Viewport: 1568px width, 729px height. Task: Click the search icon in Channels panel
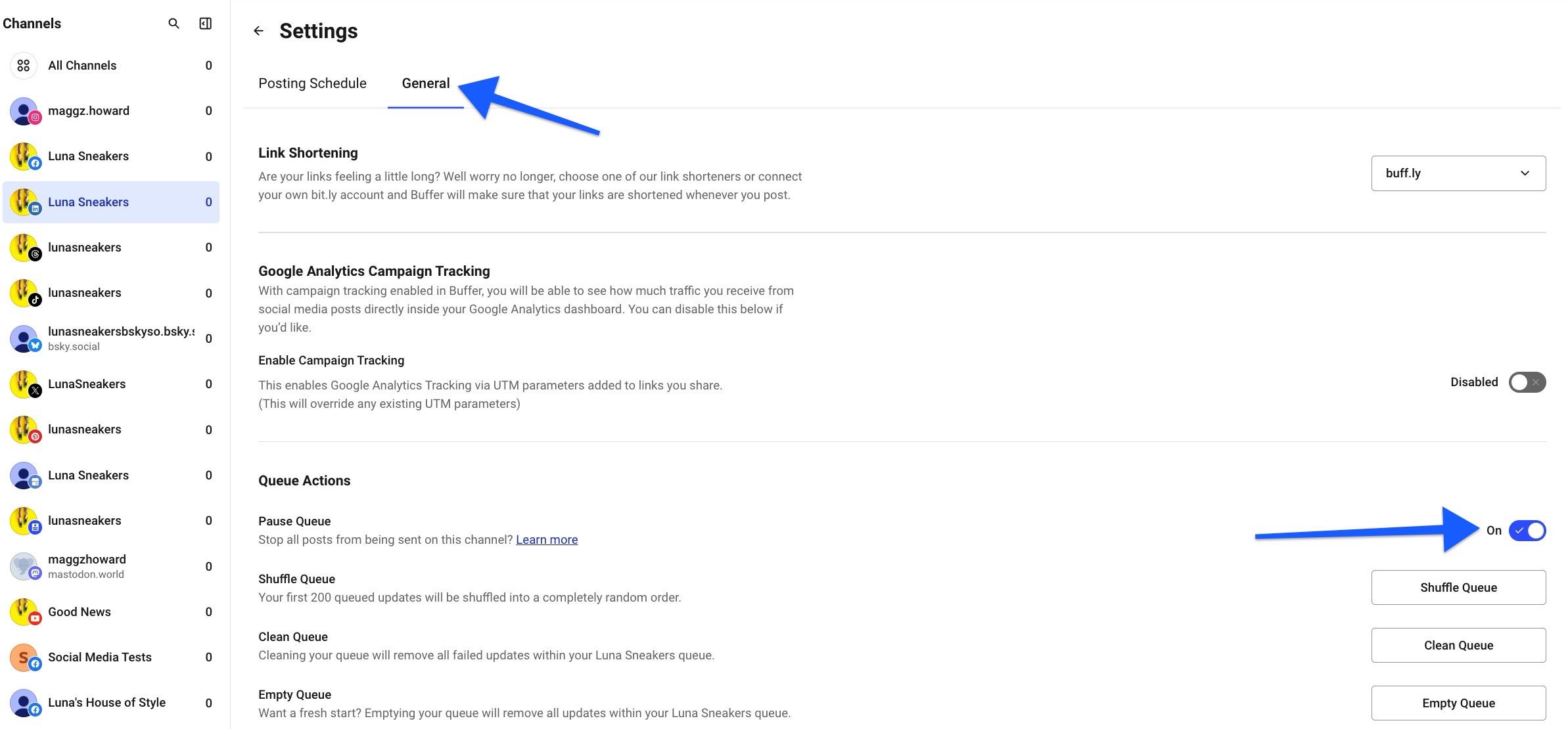click(172, 22)
